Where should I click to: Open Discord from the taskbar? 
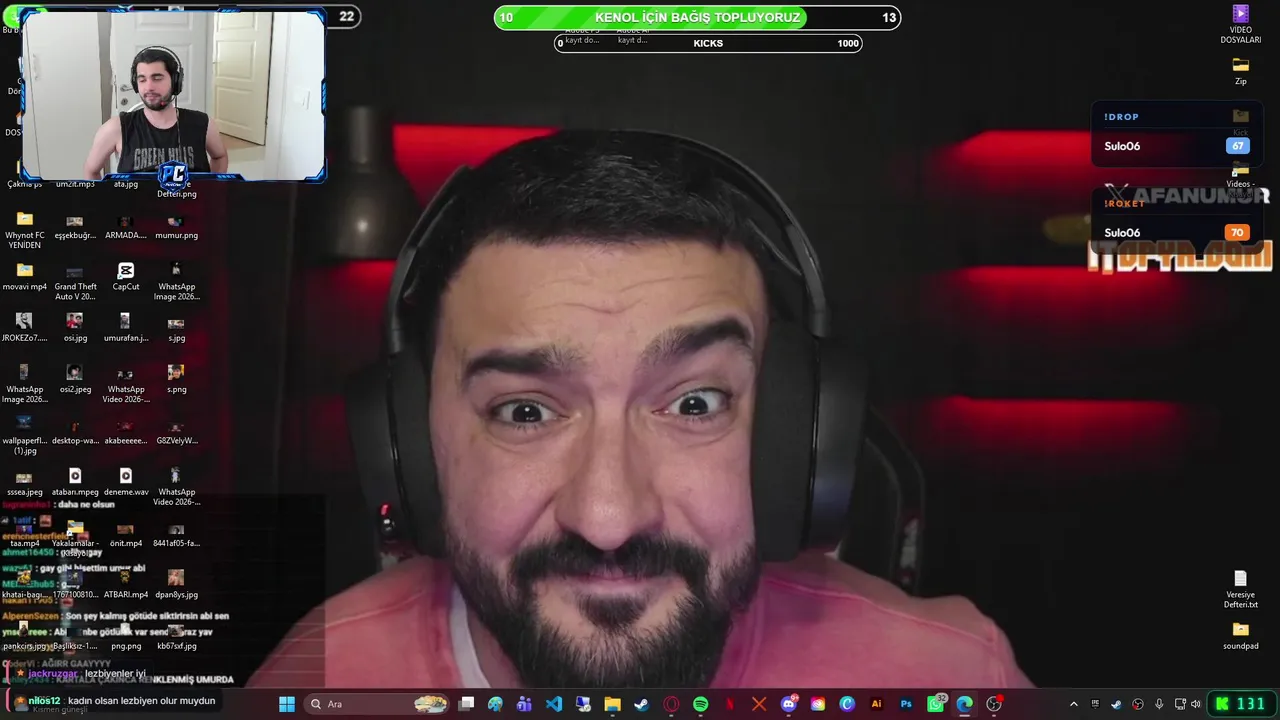[788, 704]
